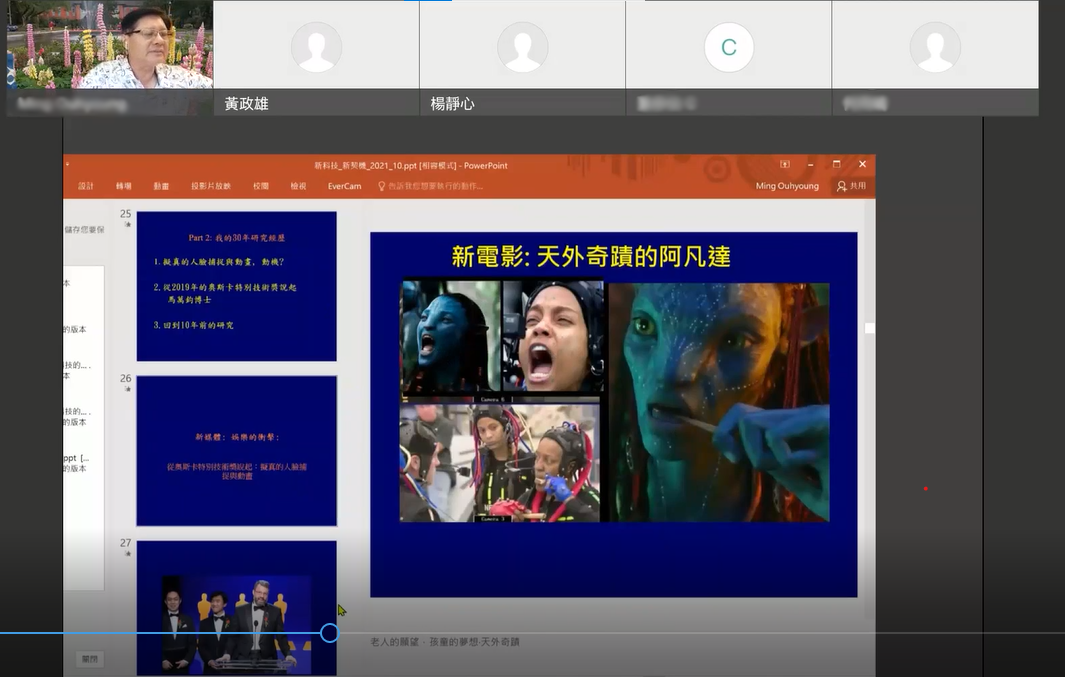The width and height of the screenshot is (1065, 677).
Task: Click the behind-the-scenes mocap crew image
Action: tap(500, 463)
